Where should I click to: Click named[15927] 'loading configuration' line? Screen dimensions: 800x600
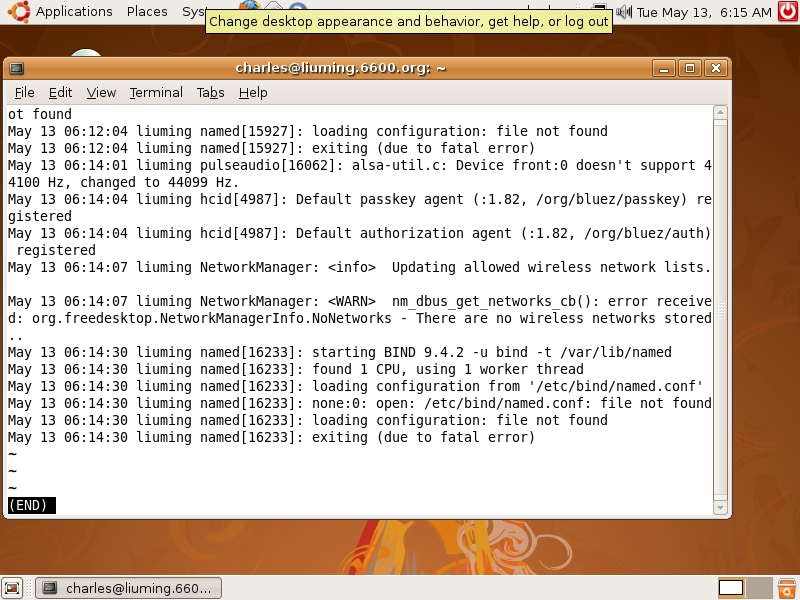pos(308,131)
